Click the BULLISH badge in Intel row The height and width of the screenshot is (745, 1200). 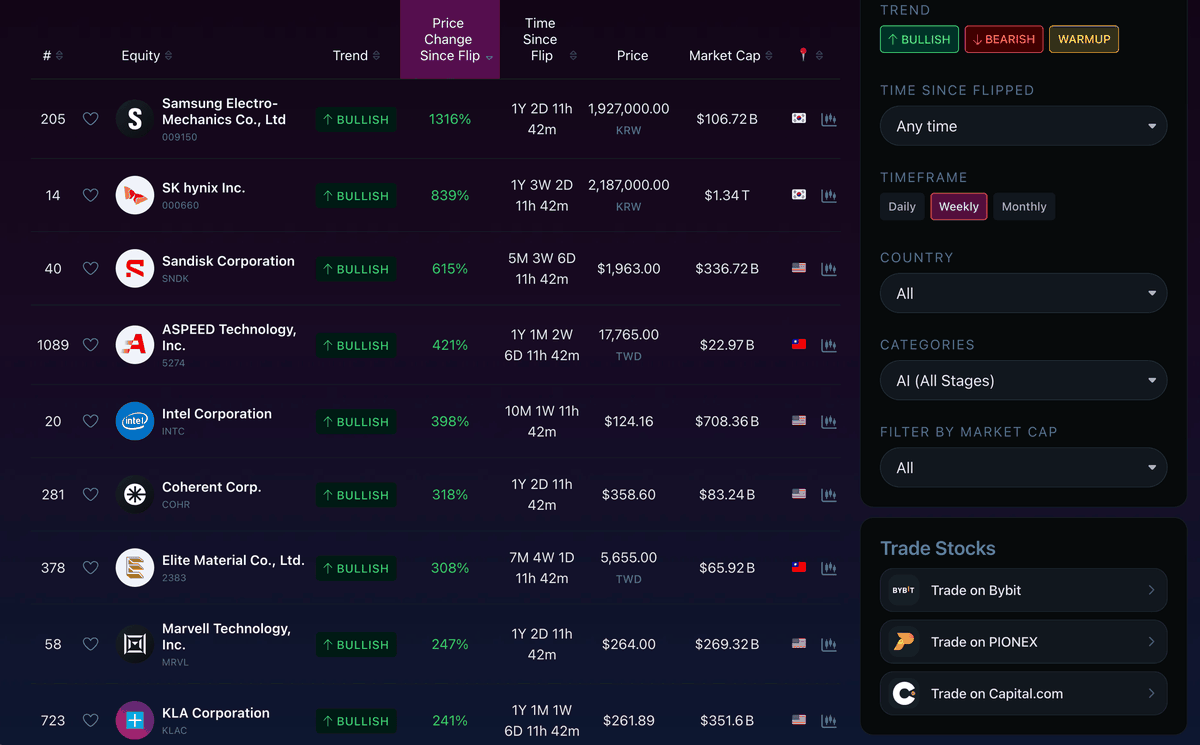tap(356, 422)
